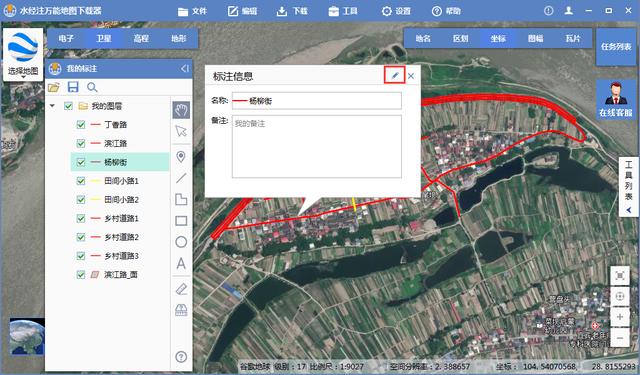Open the 任务列表 task list
640x375 pixels.
tap(616, 47)
